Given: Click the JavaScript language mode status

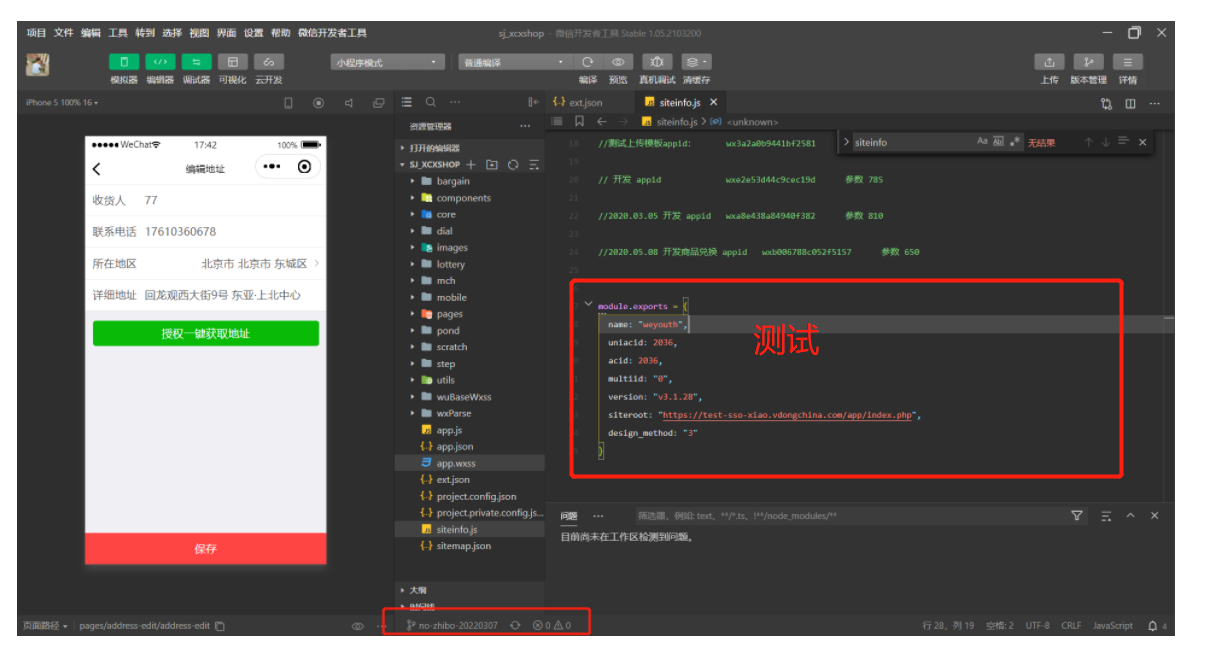Looking at the screenshot, I should click(x=1113, y=625).
